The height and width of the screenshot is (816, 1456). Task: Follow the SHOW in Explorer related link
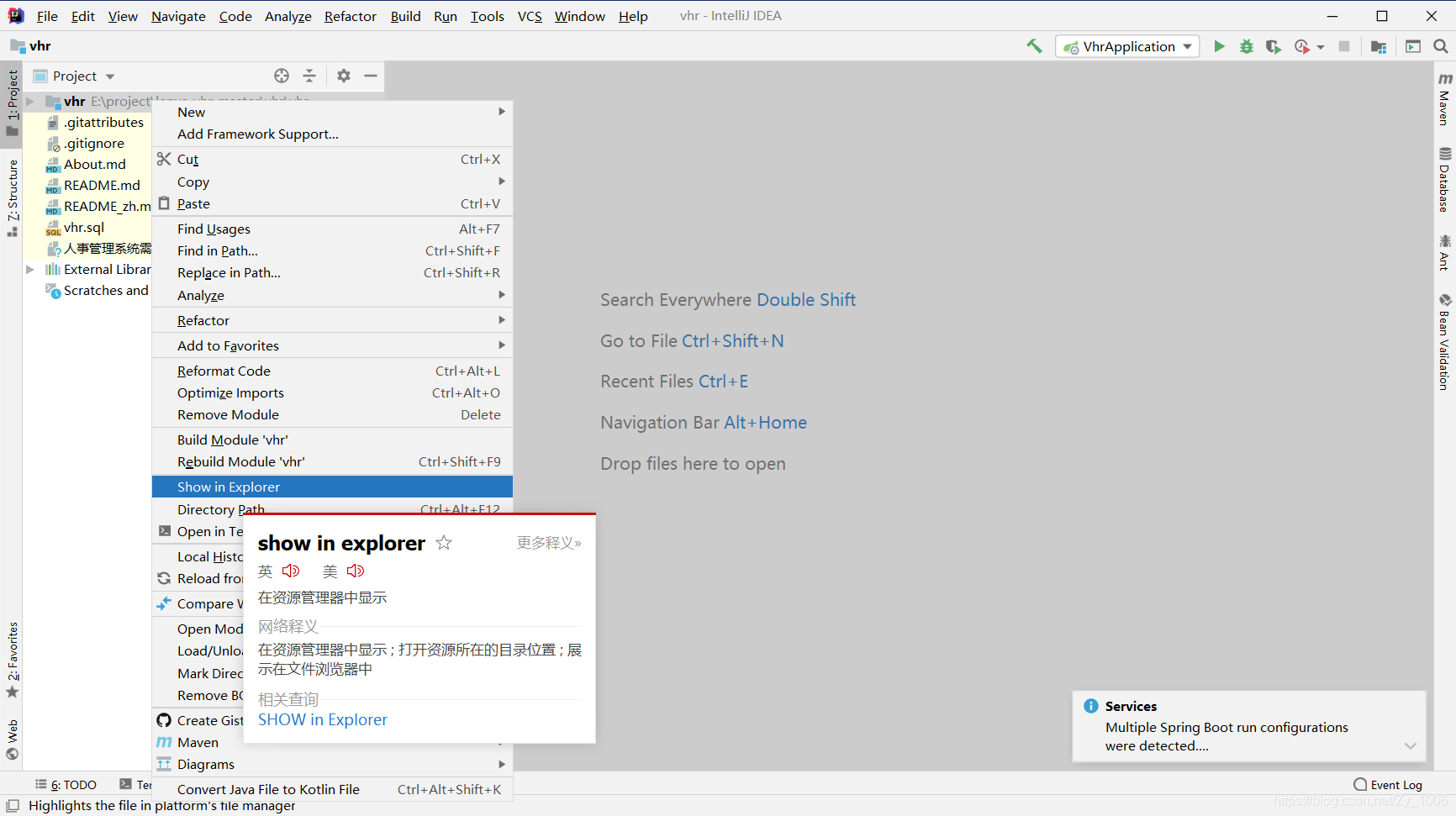pyautogui.click(x=323, y=720)
